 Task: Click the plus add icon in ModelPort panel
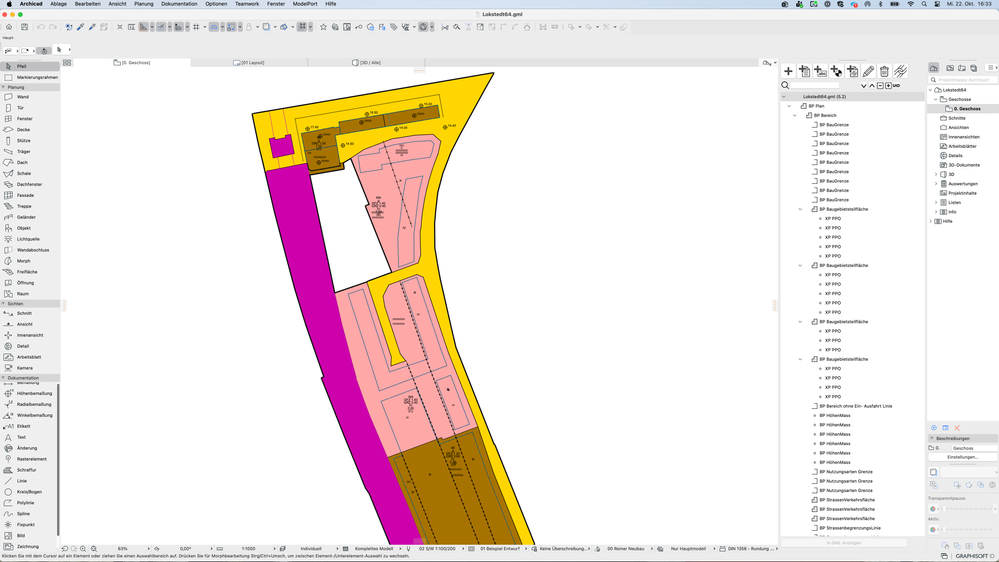pos(788,71)
